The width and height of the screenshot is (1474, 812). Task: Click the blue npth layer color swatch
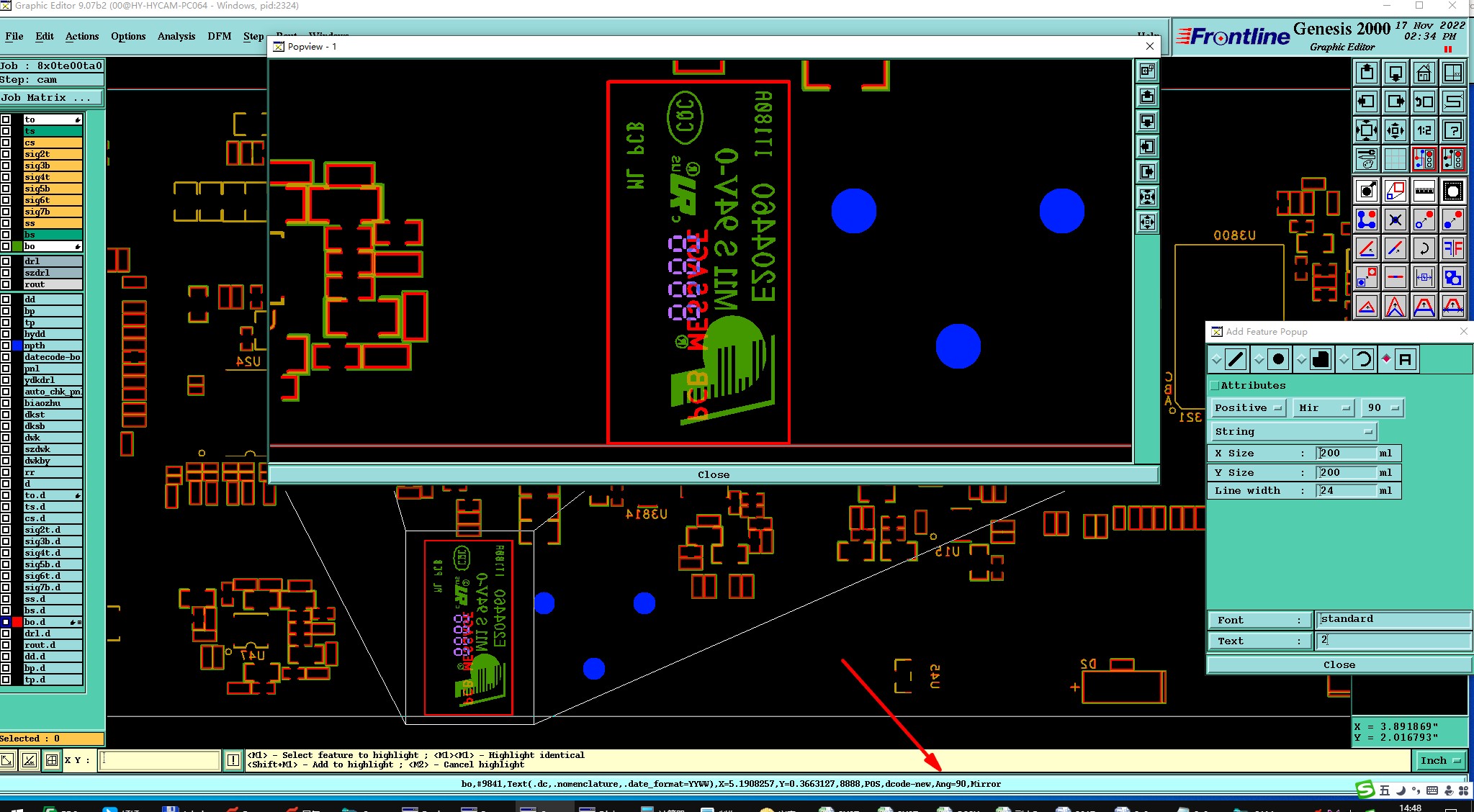pos(17,346)
